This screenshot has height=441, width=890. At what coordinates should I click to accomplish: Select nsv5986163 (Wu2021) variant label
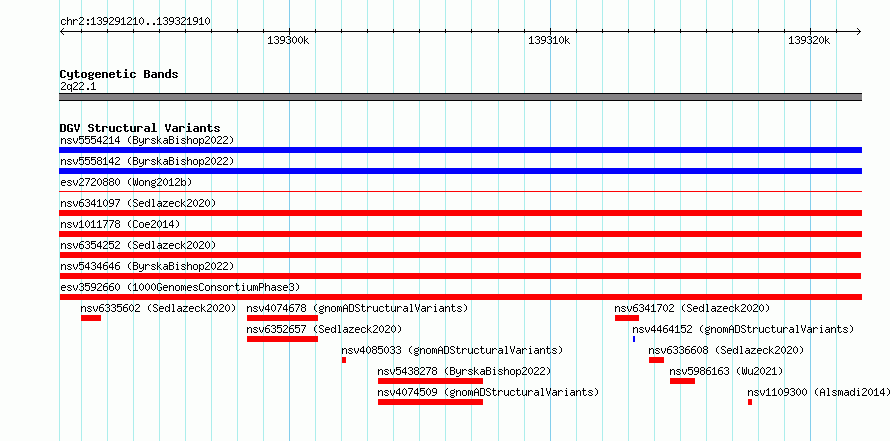[x=726, y=371]
